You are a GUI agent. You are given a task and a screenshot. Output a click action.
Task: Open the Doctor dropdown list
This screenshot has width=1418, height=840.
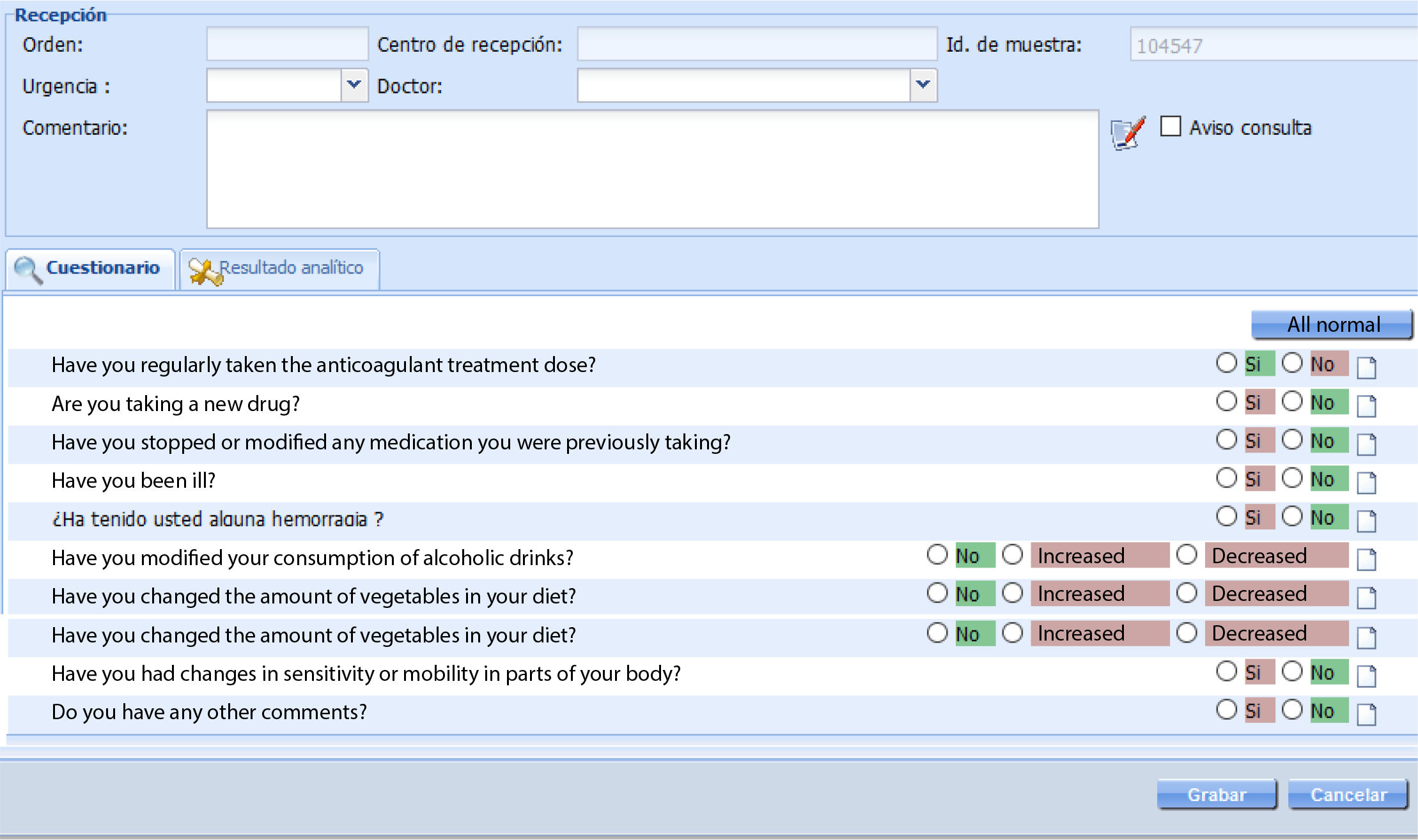click(923, 85)
